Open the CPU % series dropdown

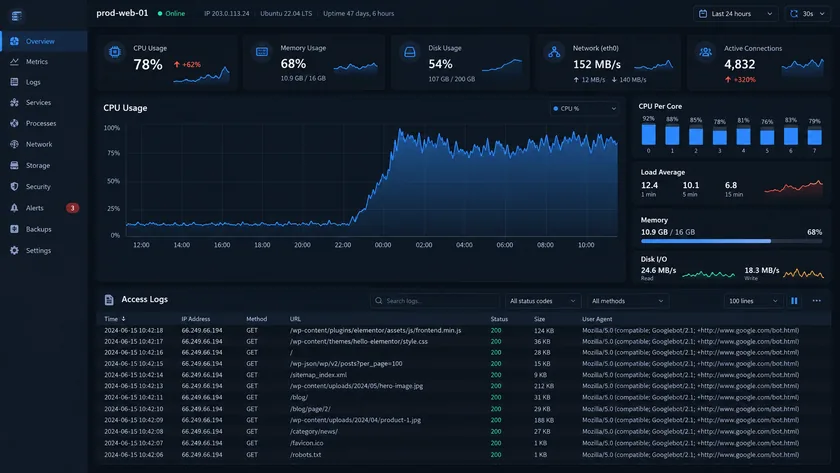pyautogui.click(x=584, y=109)
